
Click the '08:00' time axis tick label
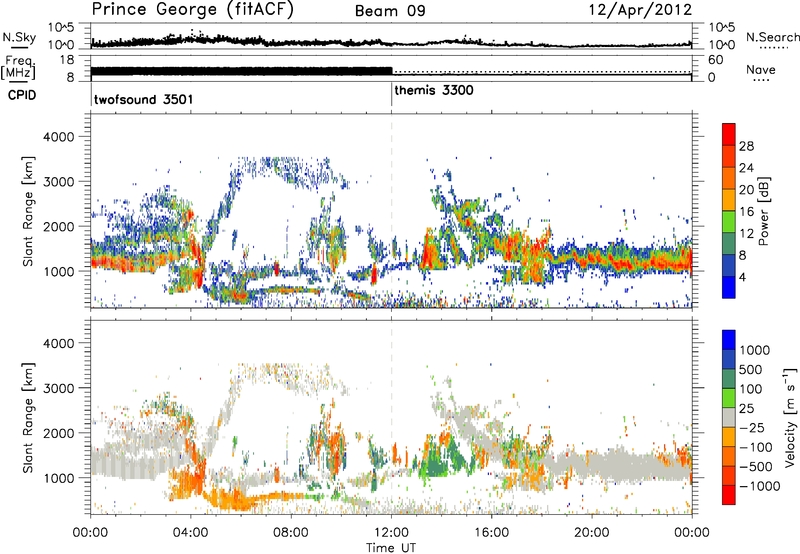[291, 533]
